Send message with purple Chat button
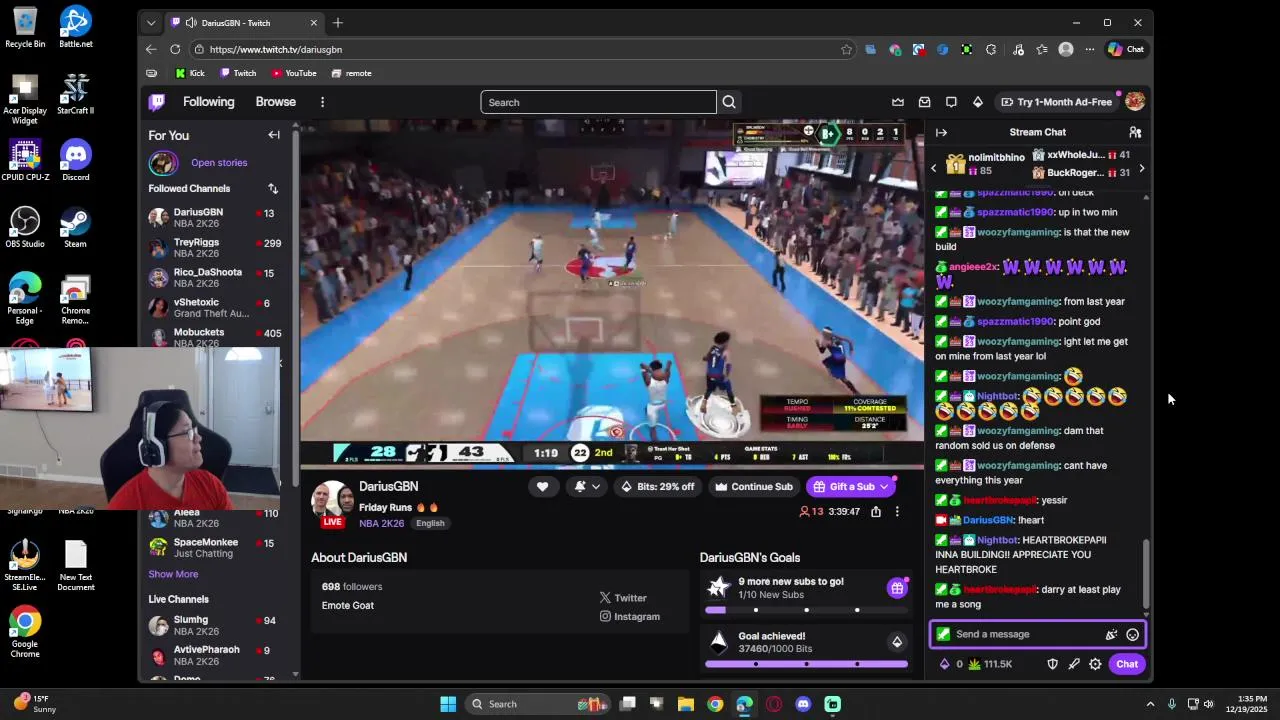Viewport: 1280px width, 720px height. coord(1127,664)
